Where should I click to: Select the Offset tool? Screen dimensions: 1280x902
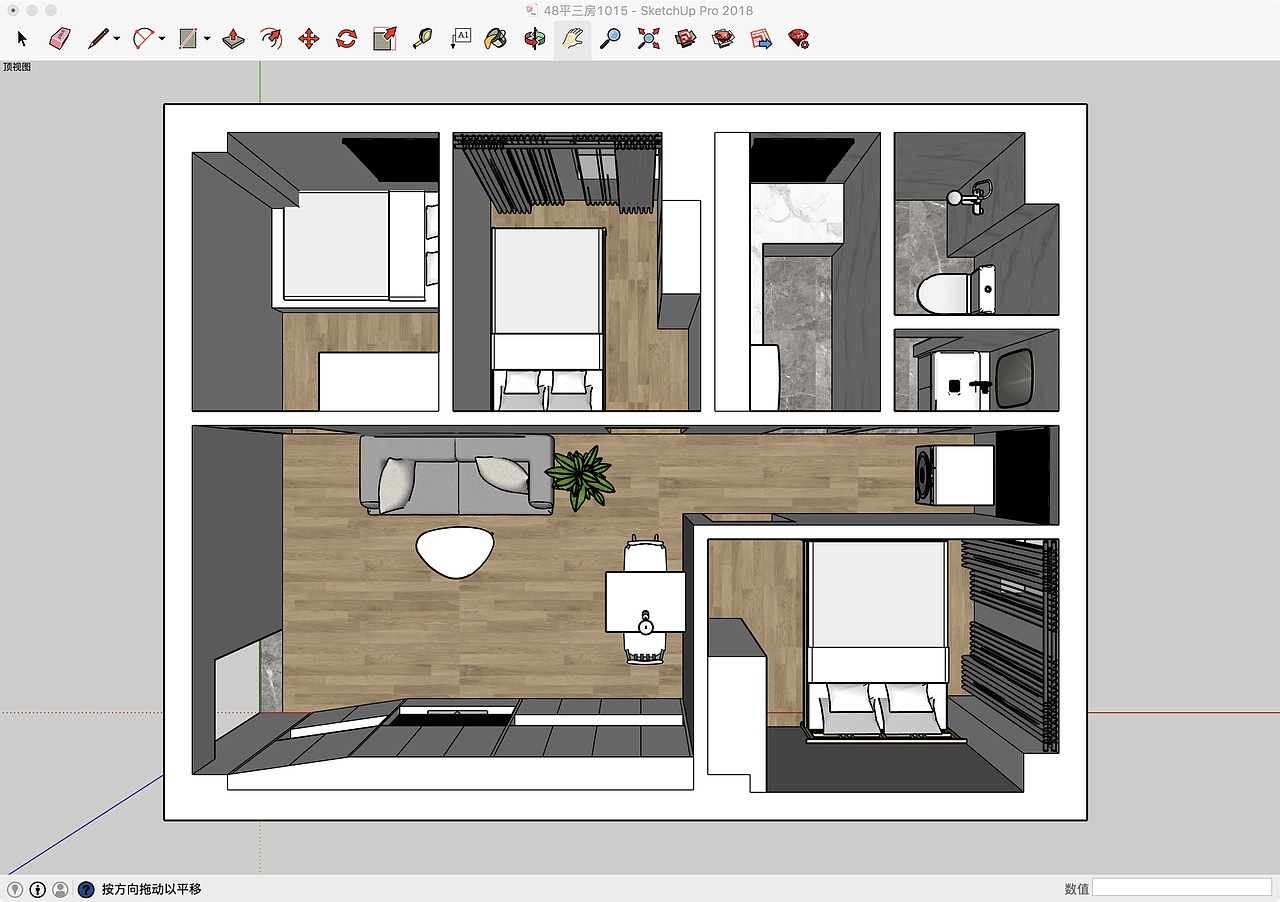coord(271,39)
